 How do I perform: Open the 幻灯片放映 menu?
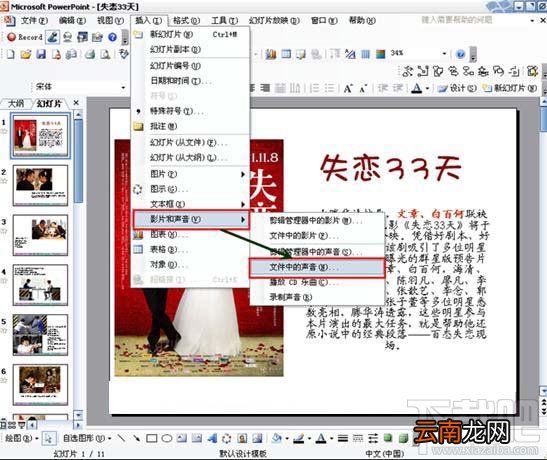[274, 21]
